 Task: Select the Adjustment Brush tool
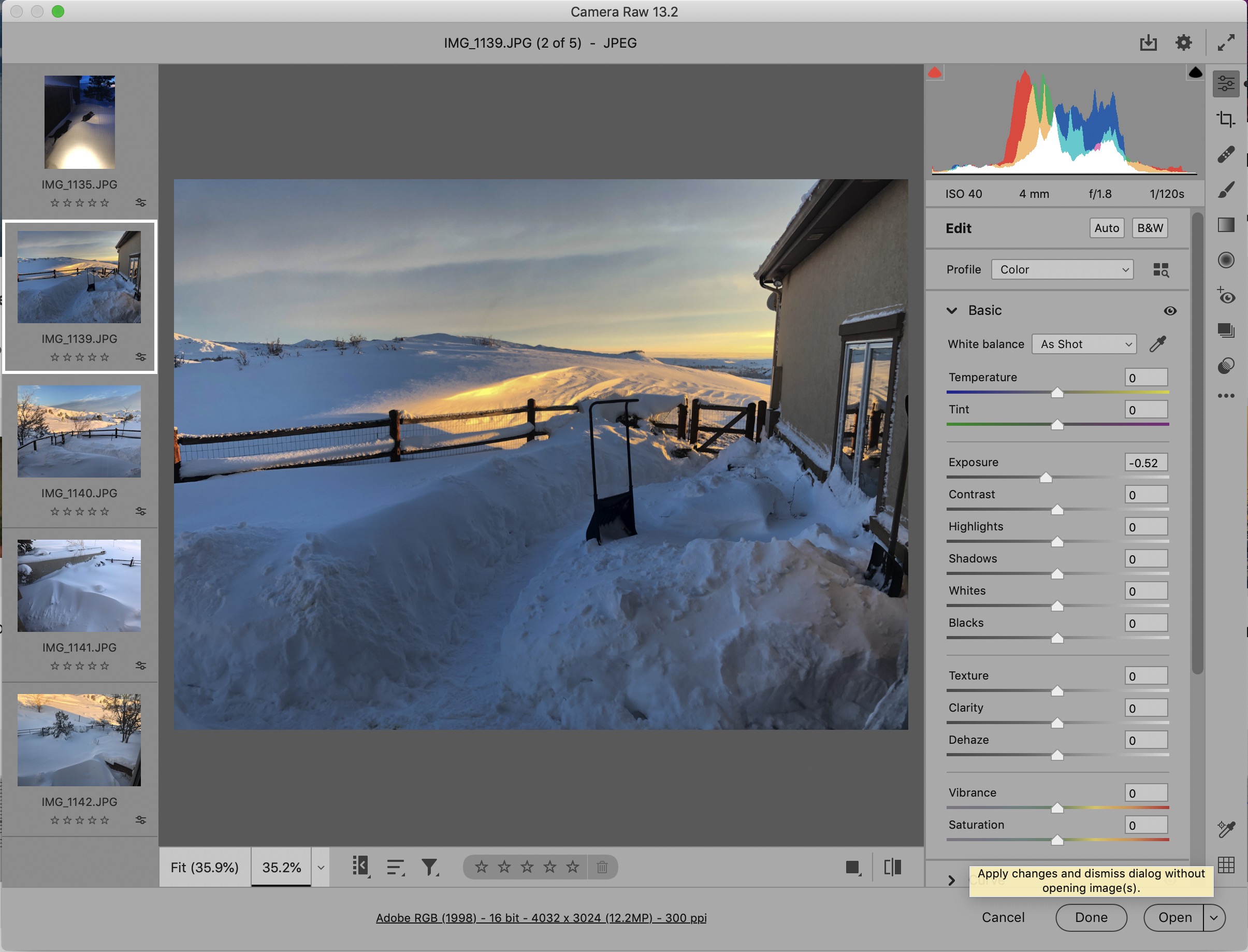[x=1226, y=190]
